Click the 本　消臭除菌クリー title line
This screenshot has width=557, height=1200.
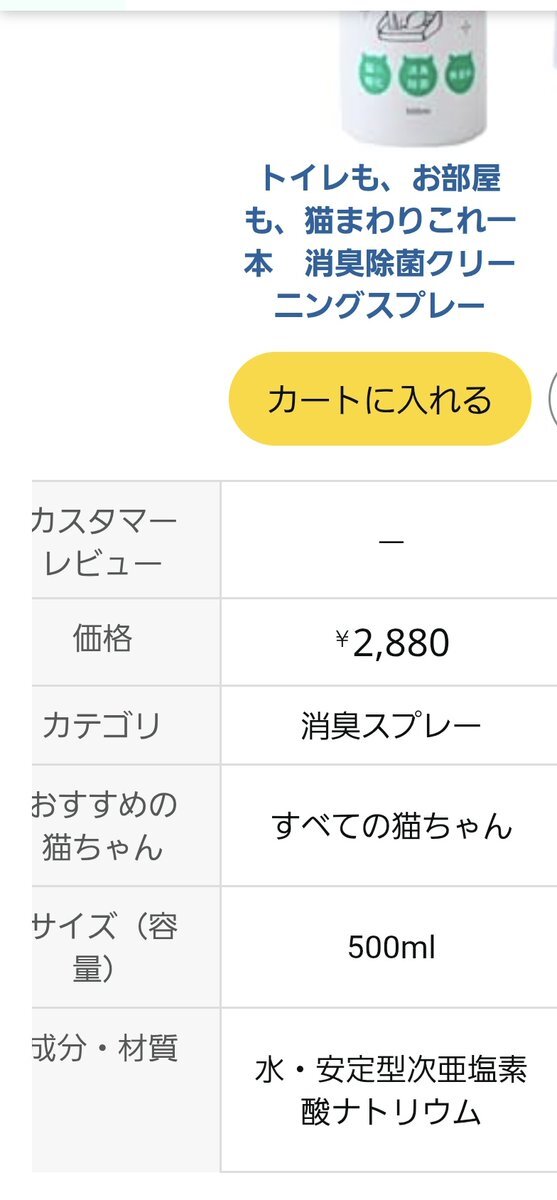point(380,263)
